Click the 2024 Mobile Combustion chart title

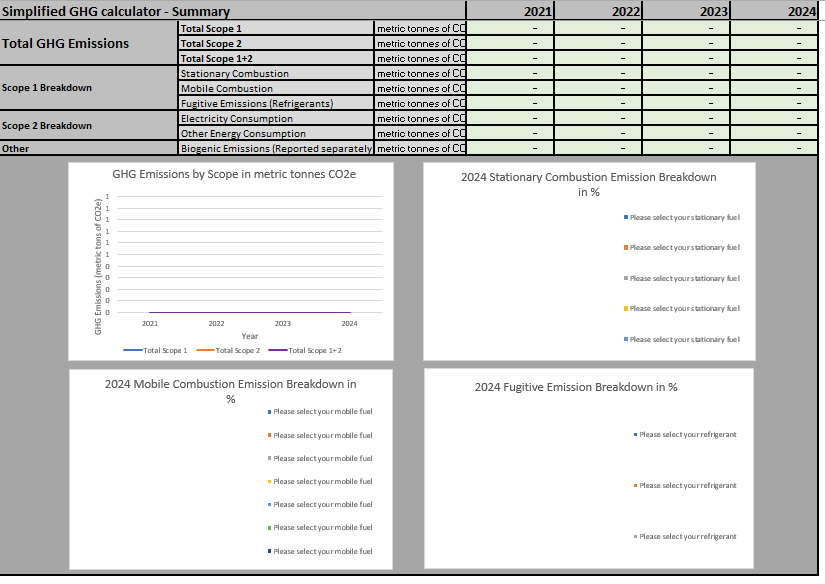click(230, 390)
